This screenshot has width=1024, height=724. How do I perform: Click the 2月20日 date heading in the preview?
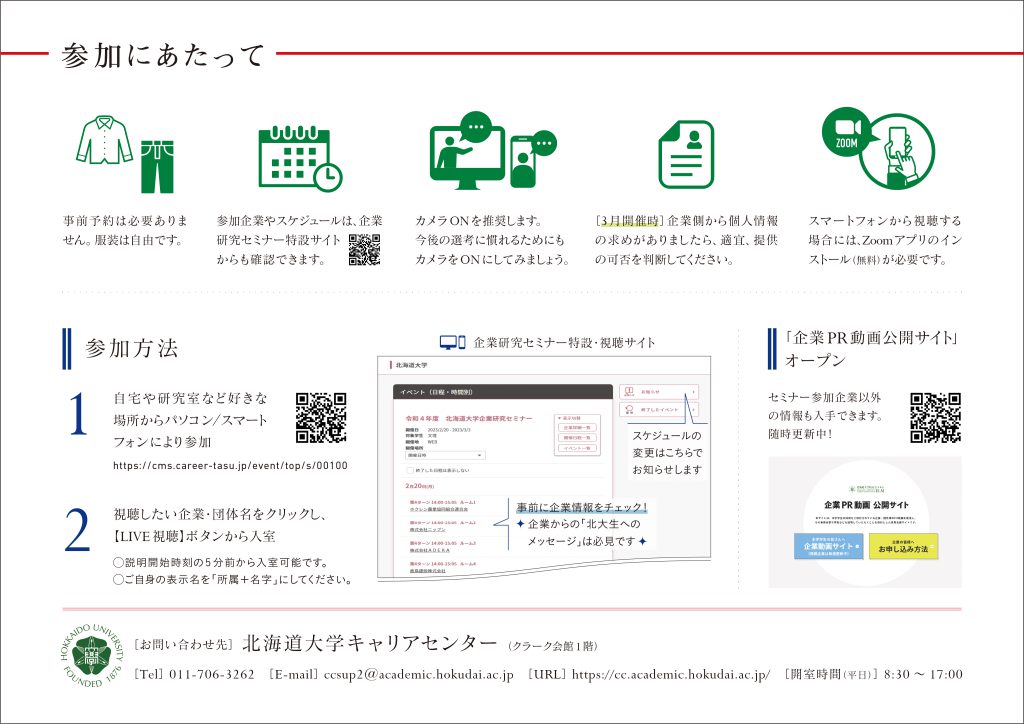tap(419, 486)
